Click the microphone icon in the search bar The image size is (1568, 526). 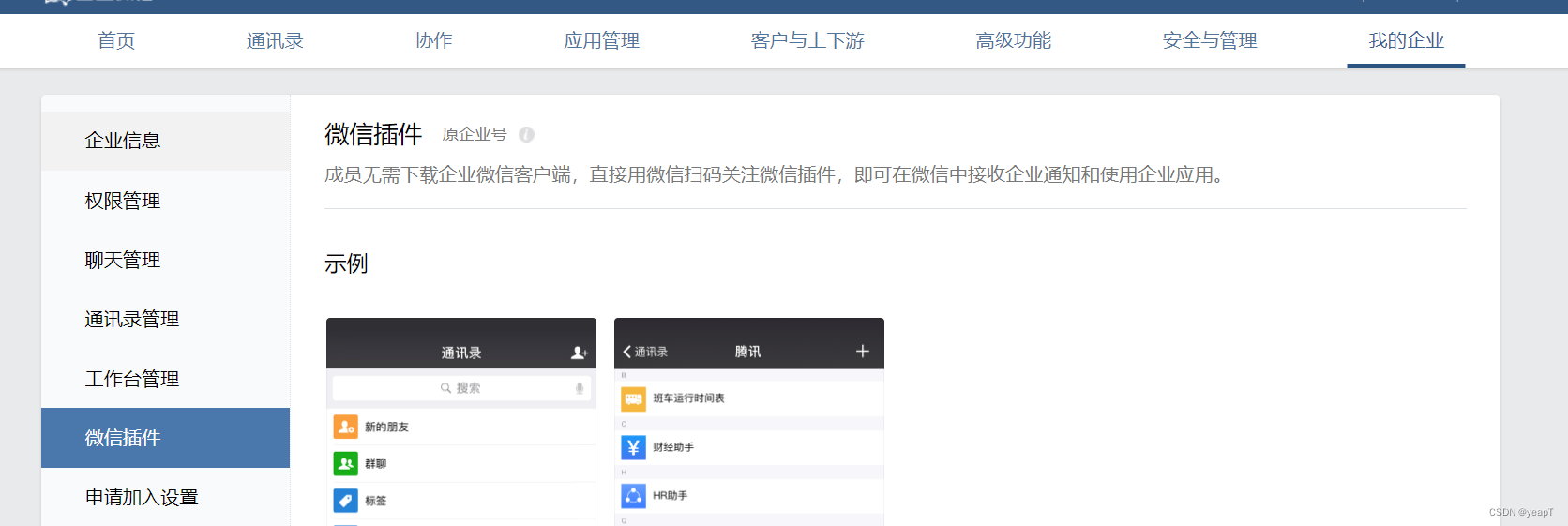tap(580, 388)
